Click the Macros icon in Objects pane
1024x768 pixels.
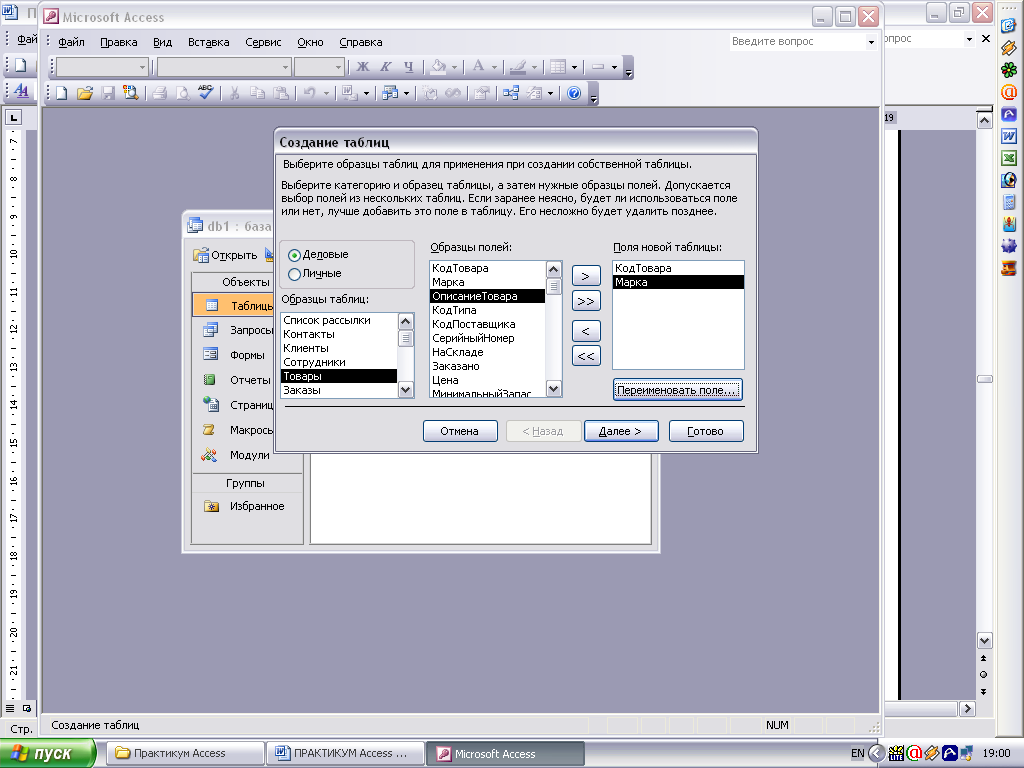pyautogui.click(x=210, y=430)
